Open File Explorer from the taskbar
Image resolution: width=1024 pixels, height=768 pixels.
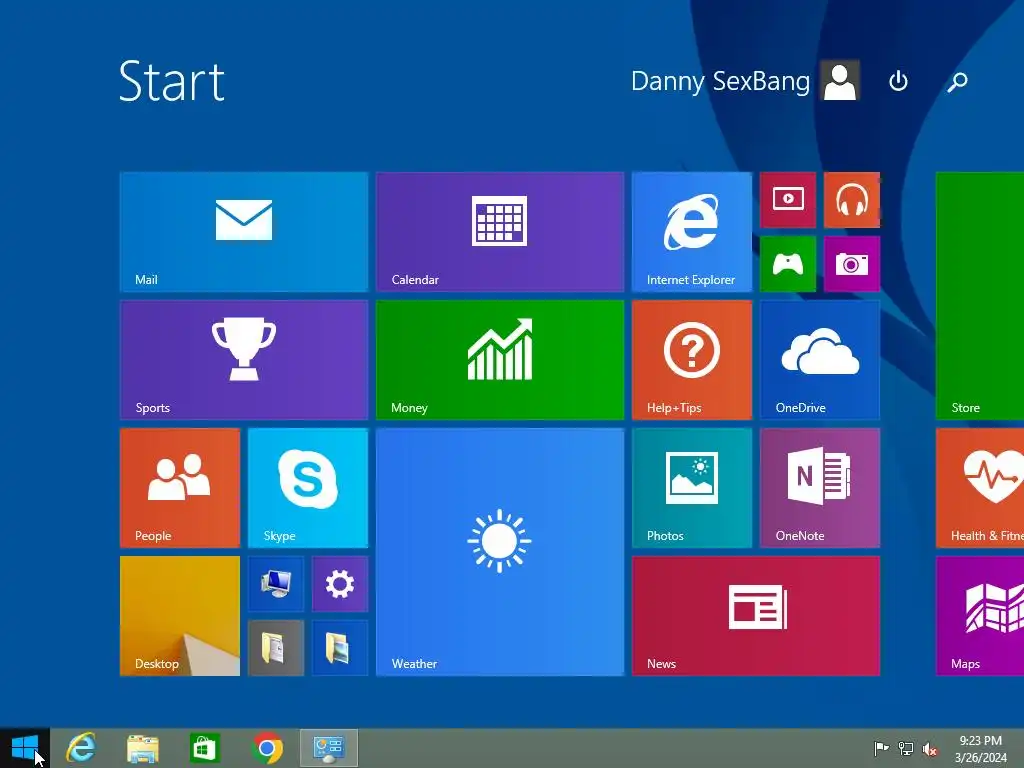[143, 748]
